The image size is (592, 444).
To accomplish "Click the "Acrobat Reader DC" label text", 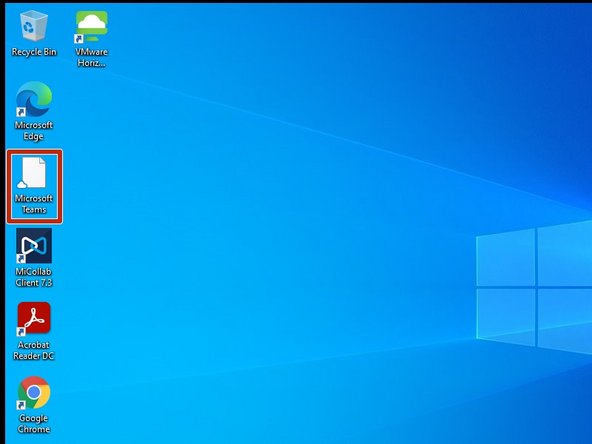I will click(x=34, y=350).
